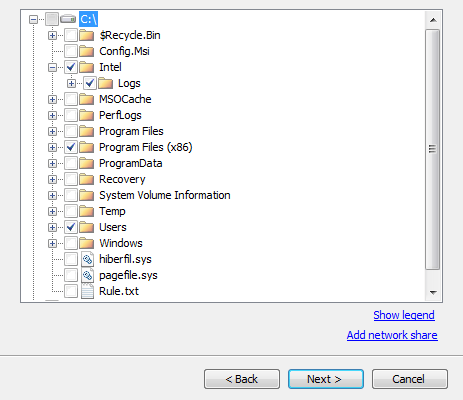Click the hiberfil.sys system file icon

87,259
